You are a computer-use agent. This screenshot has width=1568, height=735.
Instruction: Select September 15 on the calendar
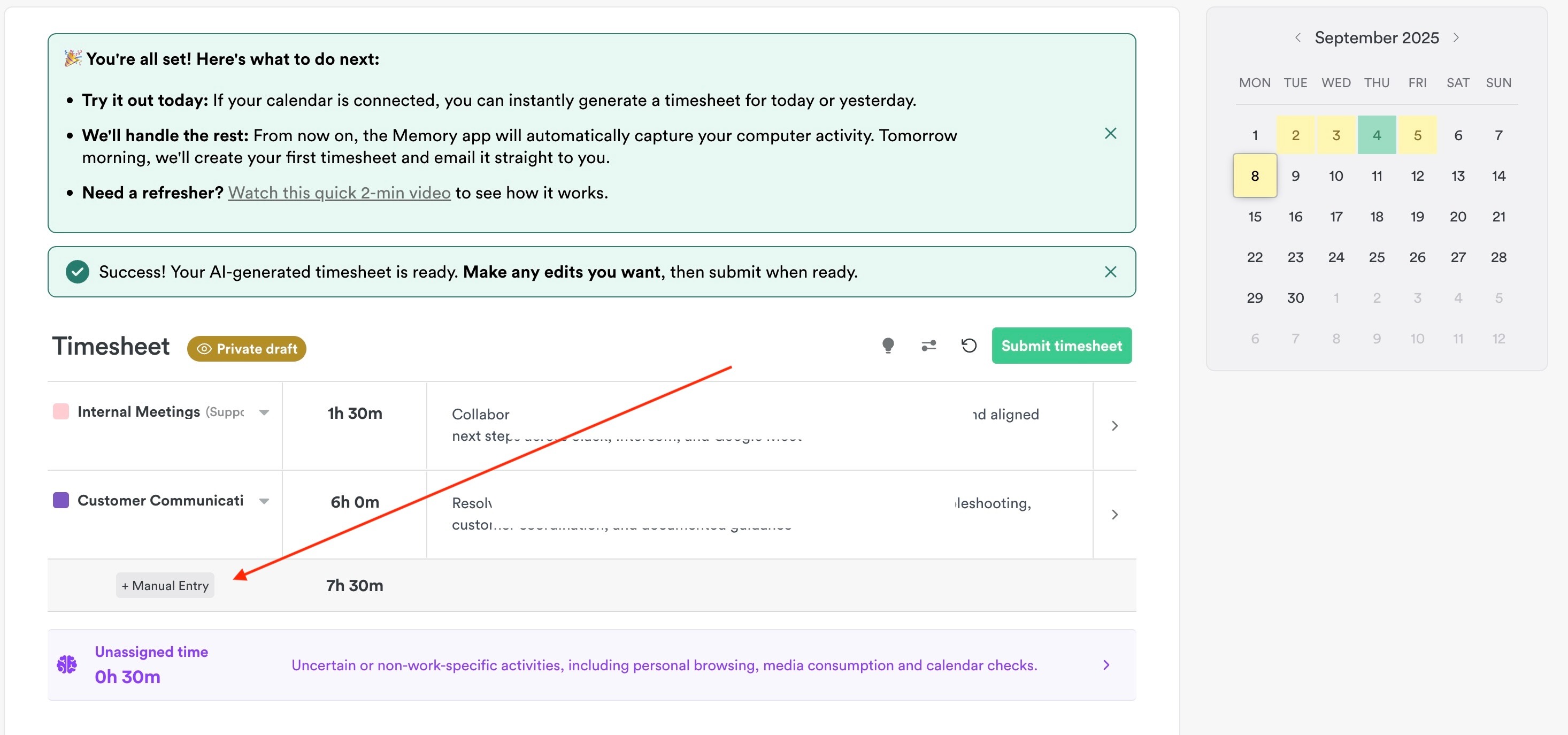tap(1255, 216)
